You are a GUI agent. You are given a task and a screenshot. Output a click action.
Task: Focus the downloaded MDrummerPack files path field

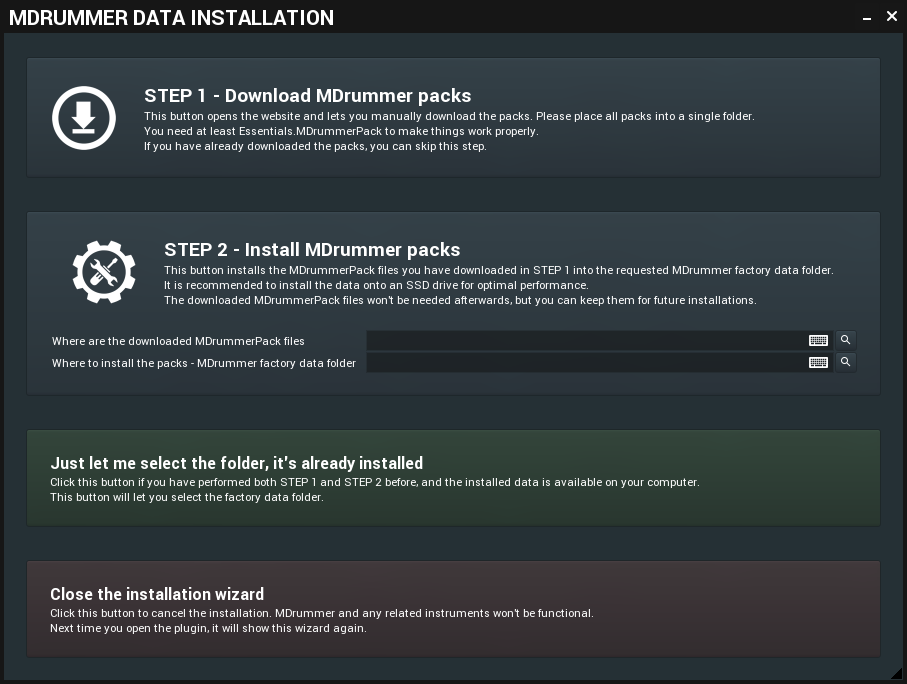[585, 340]
